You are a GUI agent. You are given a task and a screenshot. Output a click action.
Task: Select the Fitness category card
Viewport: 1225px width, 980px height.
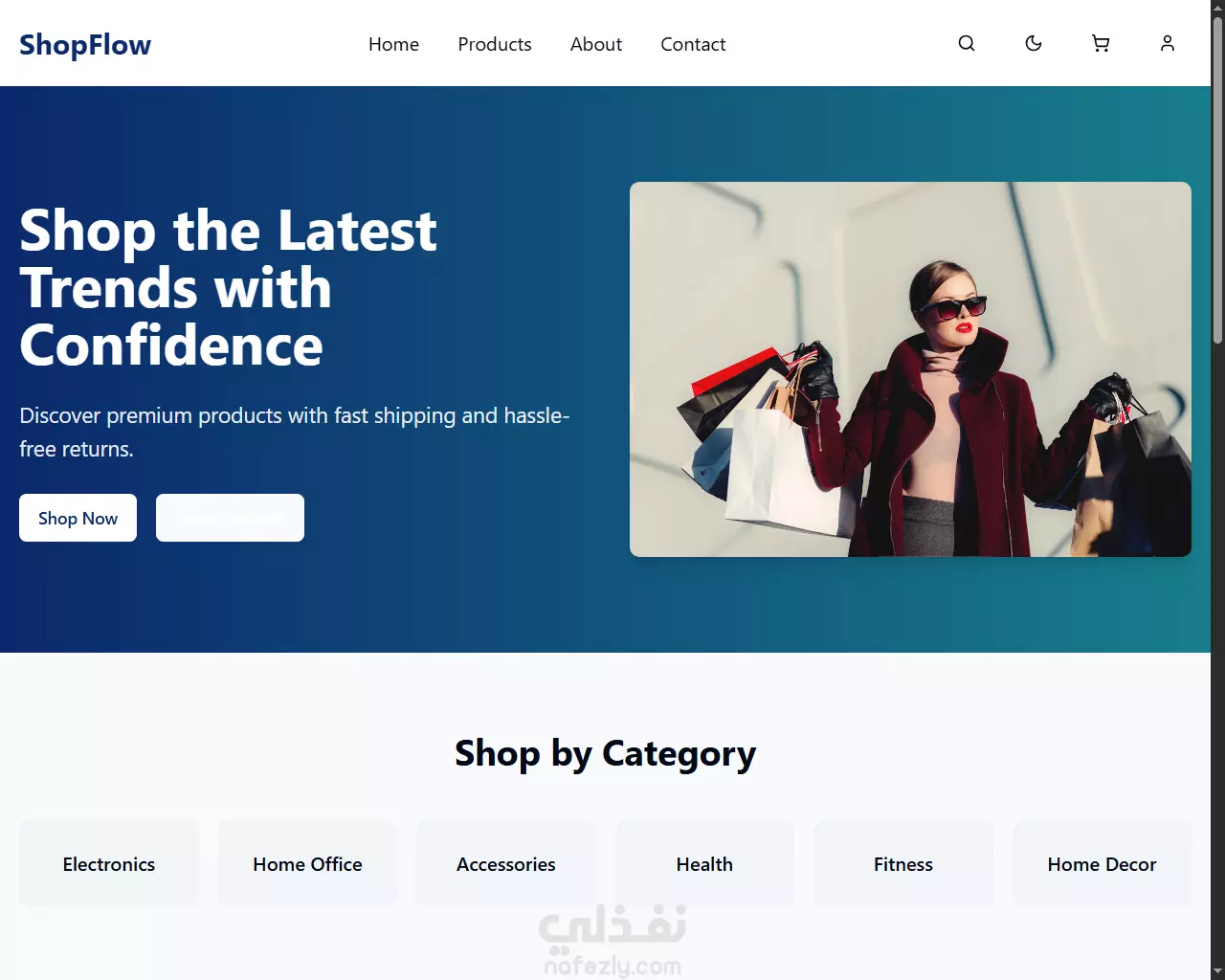pyautogui.click(x=903, y=863)
